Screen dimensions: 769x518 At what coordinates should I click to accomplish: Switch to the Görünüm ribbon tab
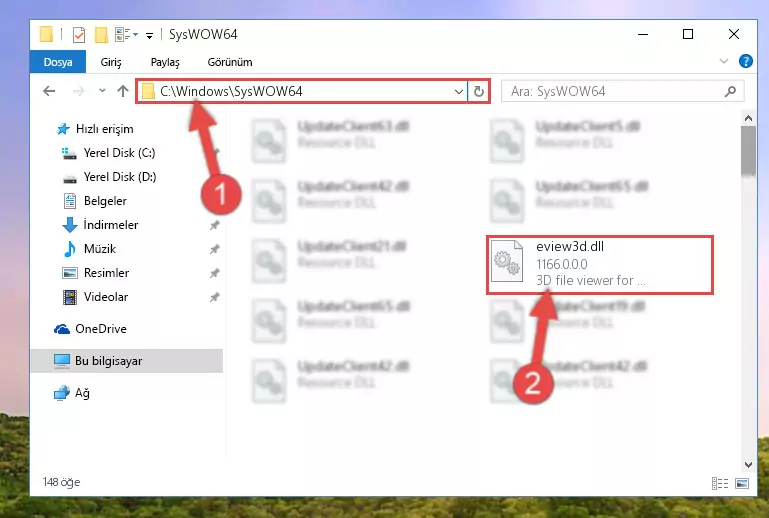pyautogui.click(x=230, y=62)
